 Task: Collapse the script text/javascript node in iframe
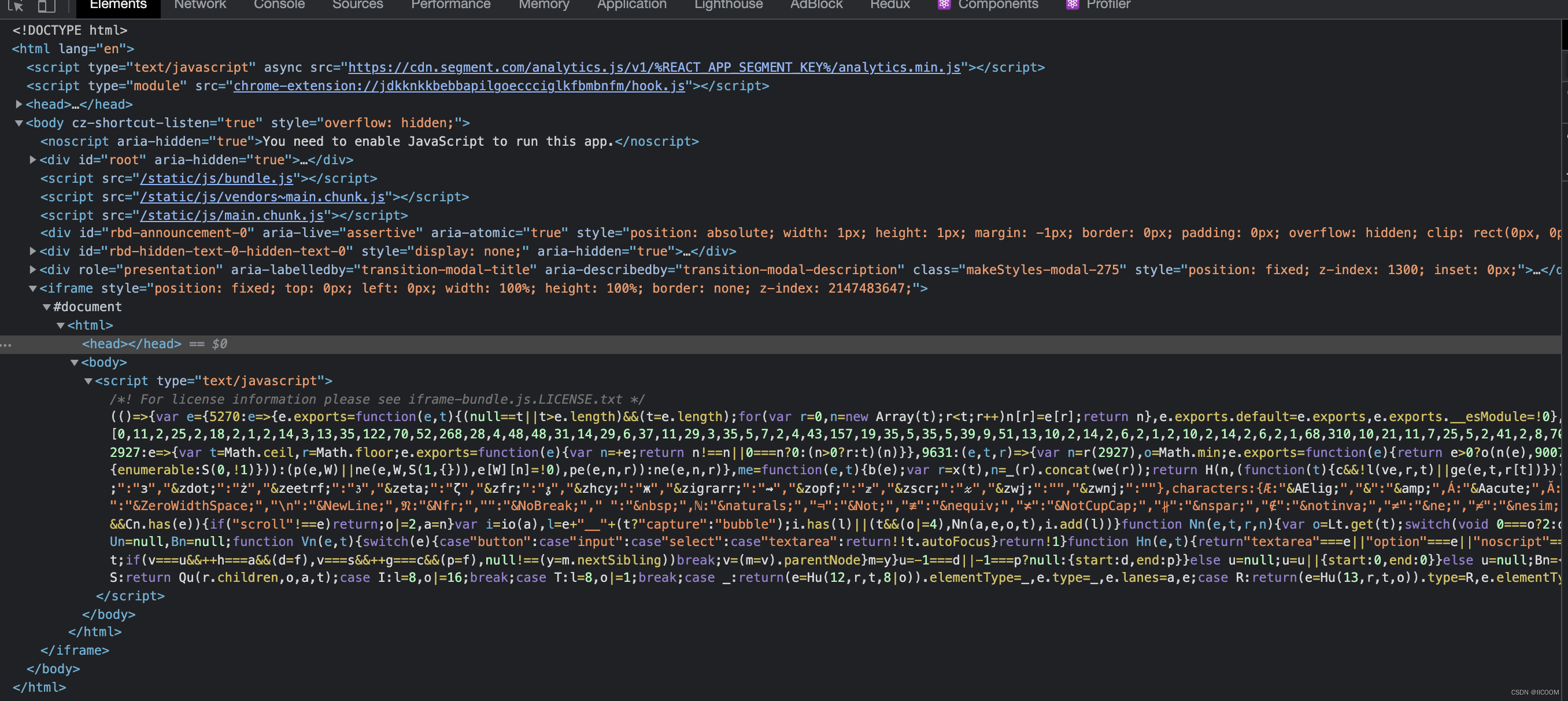(x=88, y=381)
